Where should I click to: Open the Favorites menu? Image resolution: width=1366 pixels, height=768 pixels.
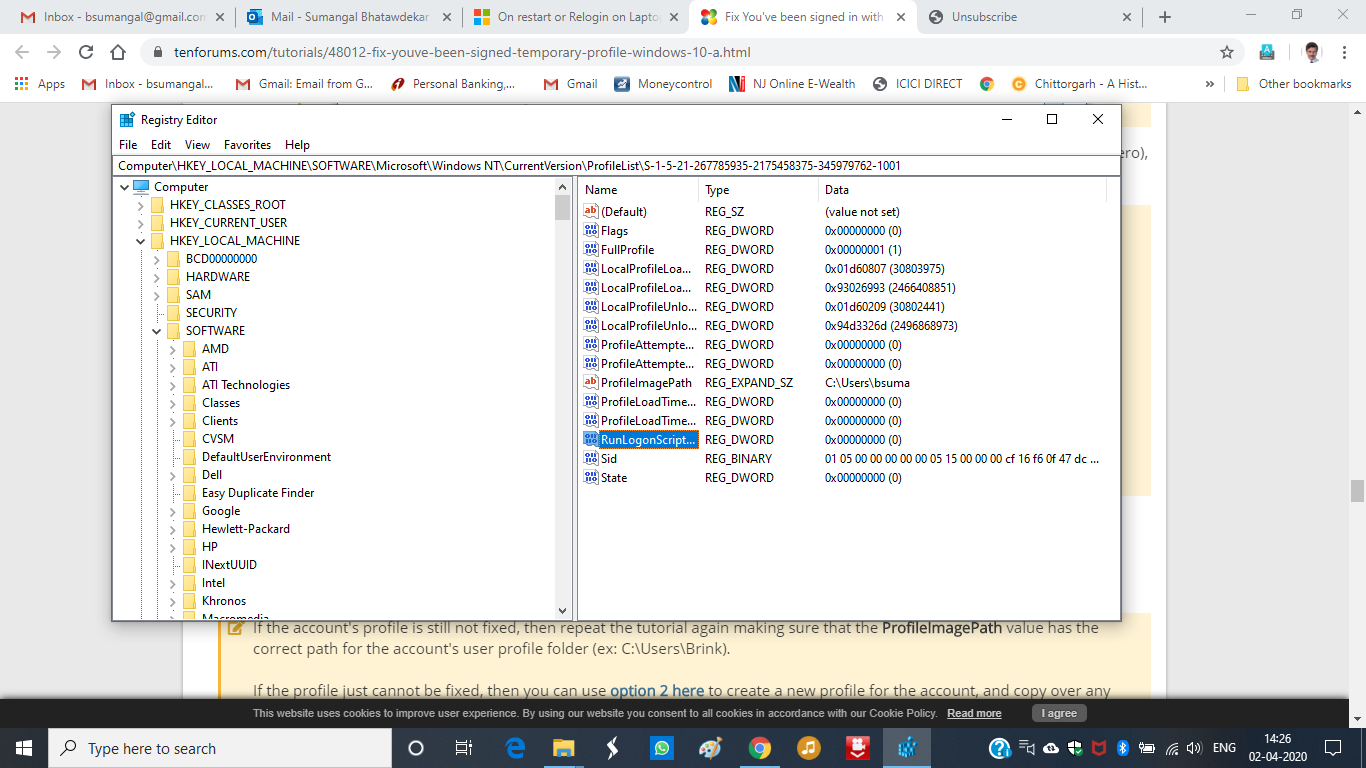247,145
